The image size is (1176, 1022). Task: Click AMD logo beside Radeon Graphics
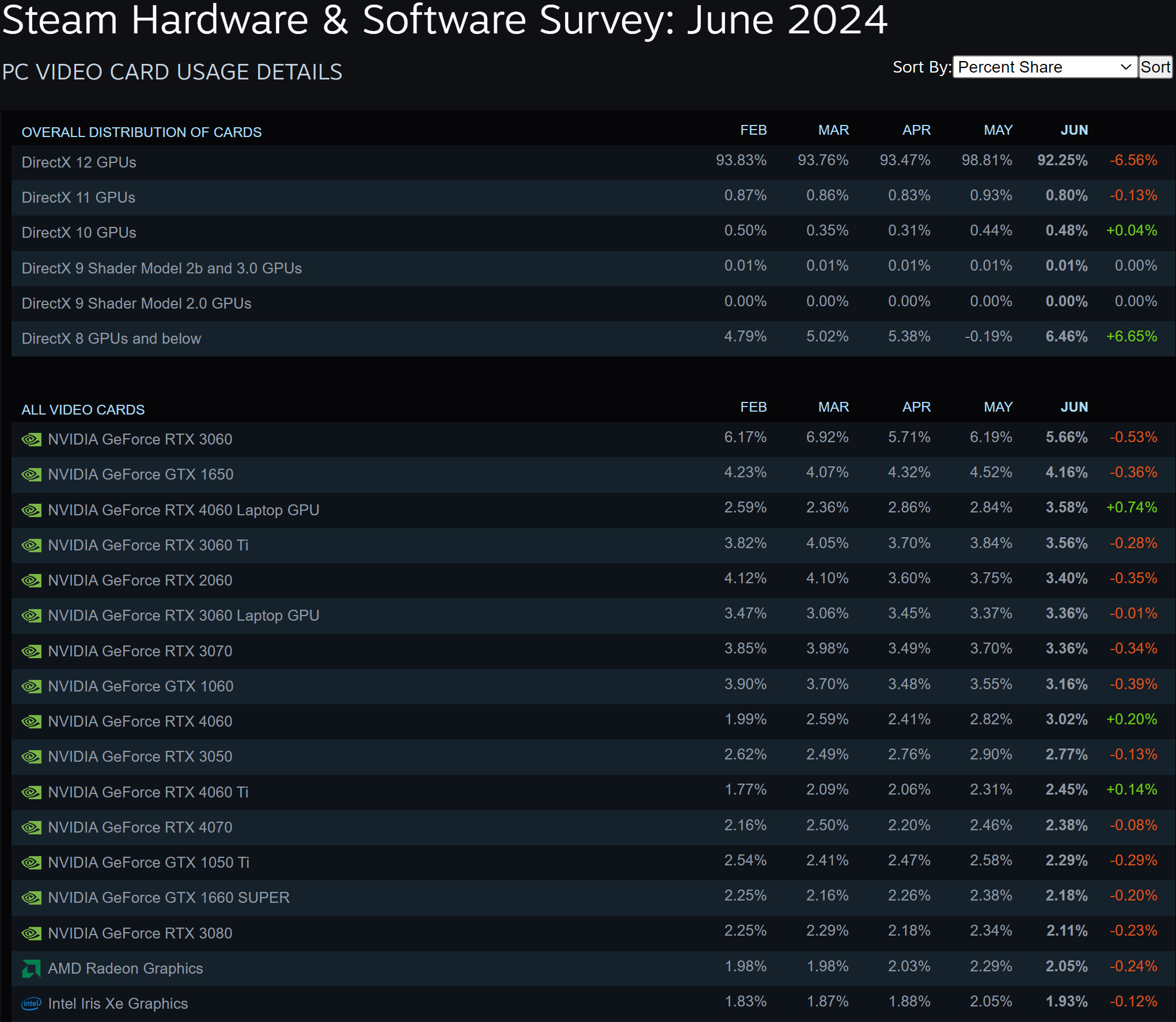click(x=32, y=969)
